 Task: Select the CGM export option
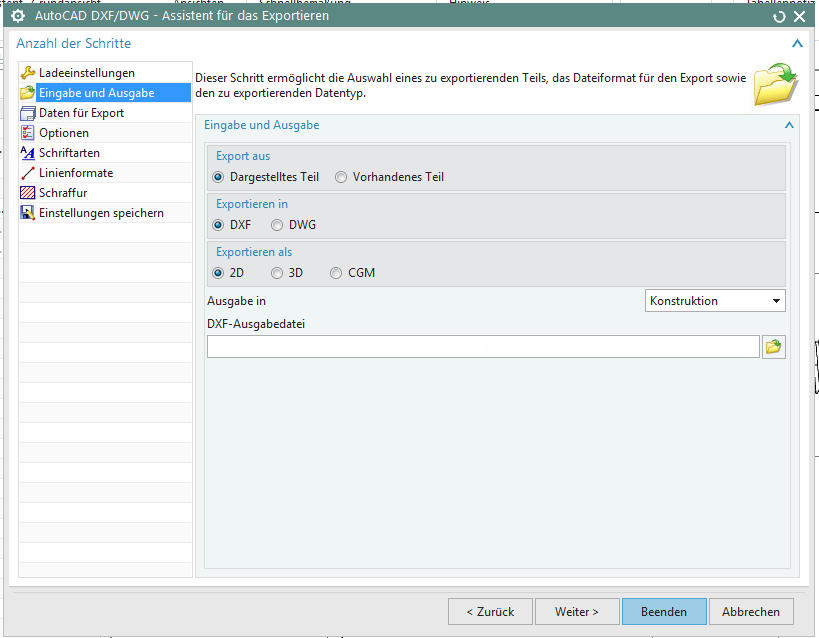(336, 273)
